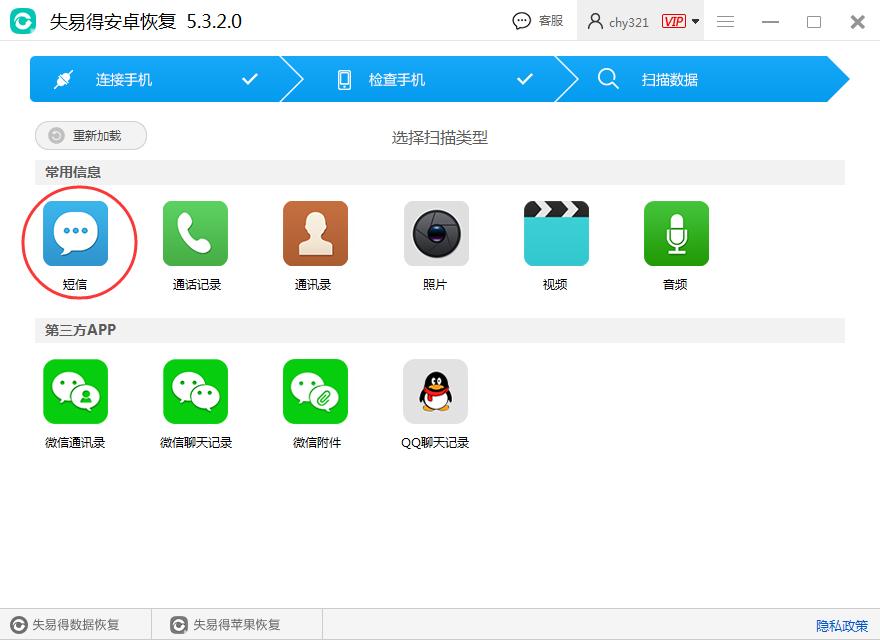The height and width of the screenshot is (640, 880).
Task: Select the QQ聊天记录 penguin icon
Action: 435,390
